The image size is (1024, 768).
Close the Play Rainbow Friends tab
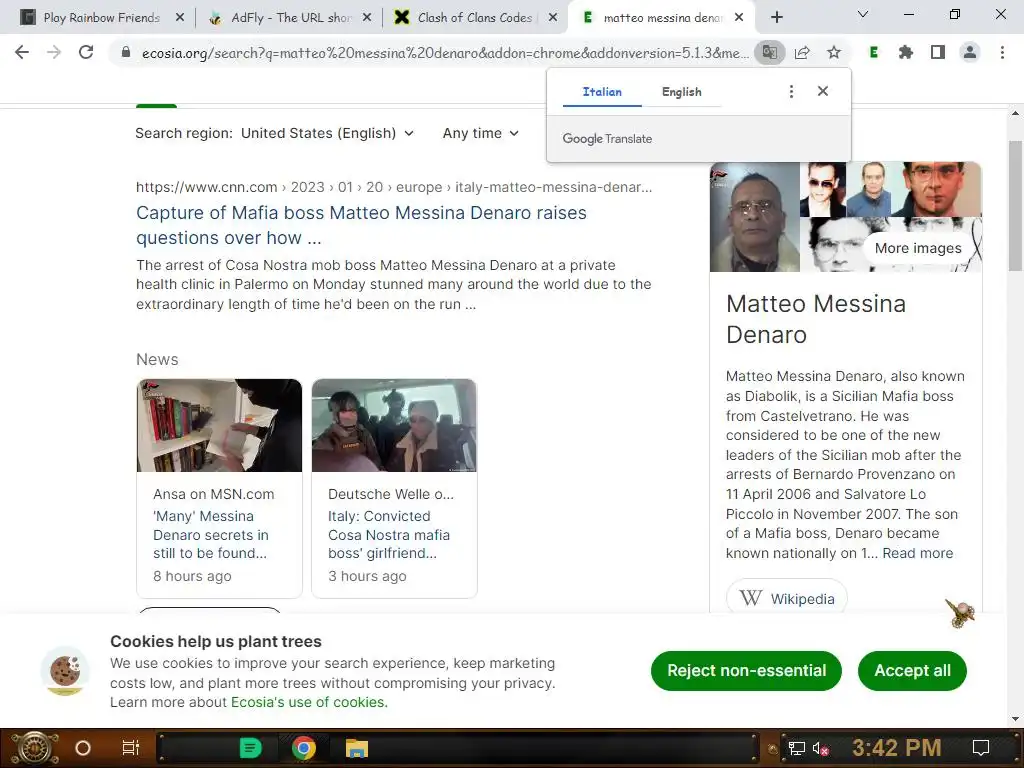(180, 18)
